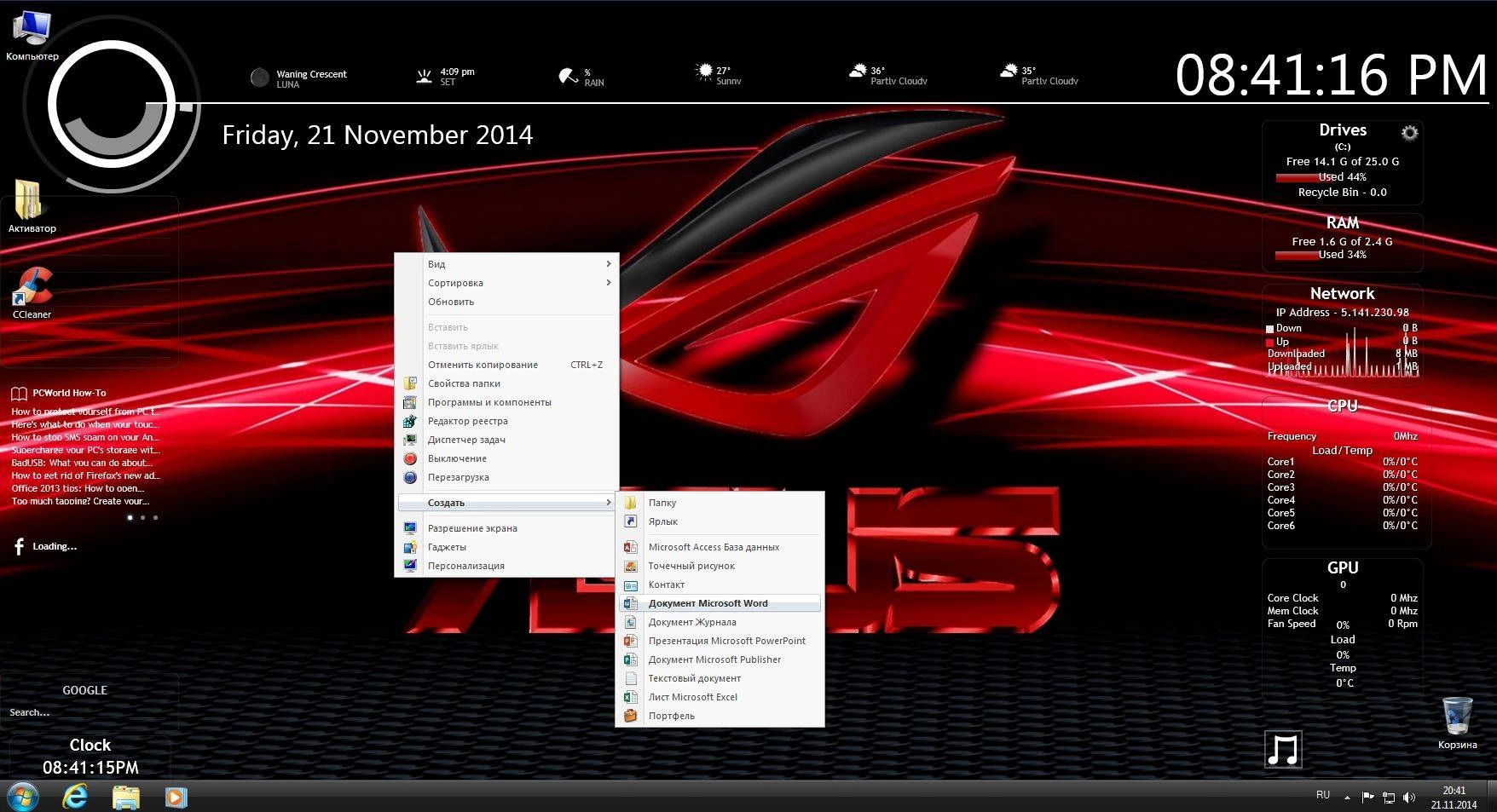Switch to first PCWorld feed page dot
The image size is (1497, 812).
coord(130,517)
